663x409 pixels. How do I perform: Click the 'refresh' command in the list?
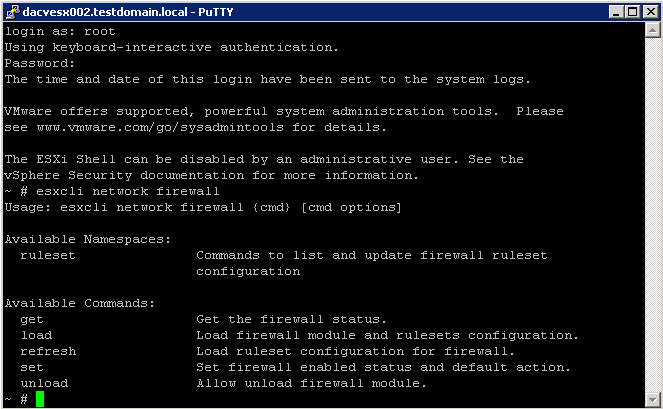point(48,351)
